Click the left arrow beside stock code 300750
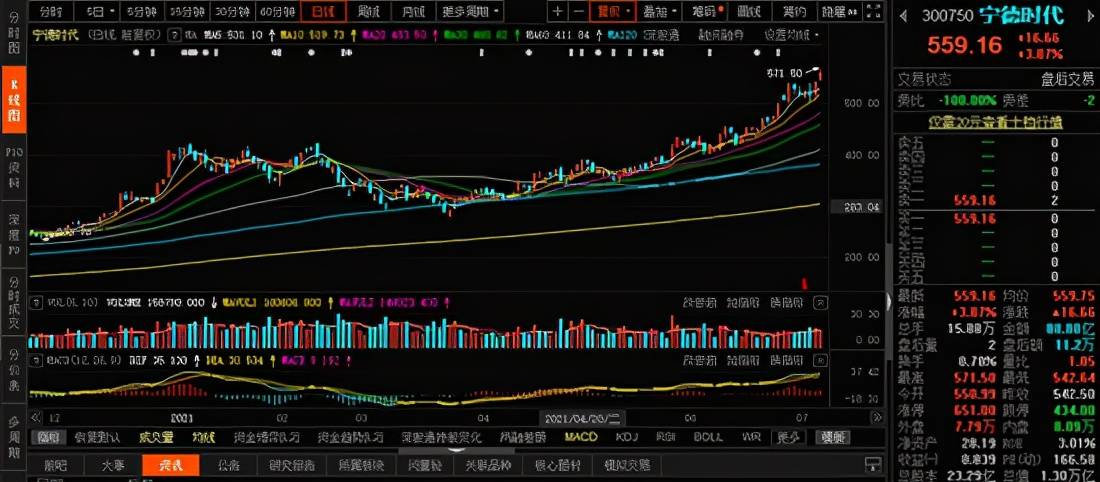 tap(904, 15)
